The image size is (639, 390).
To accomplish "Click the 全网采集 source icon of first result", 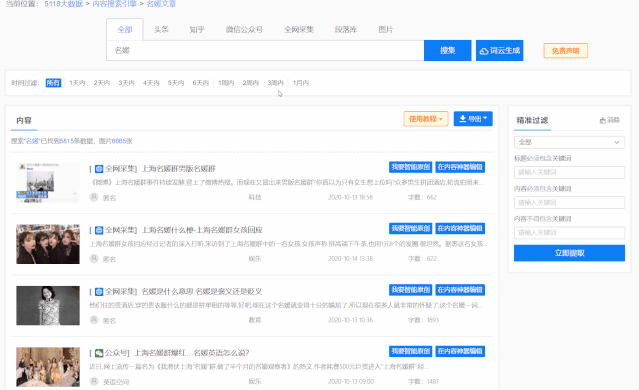I will coord(99,169).
